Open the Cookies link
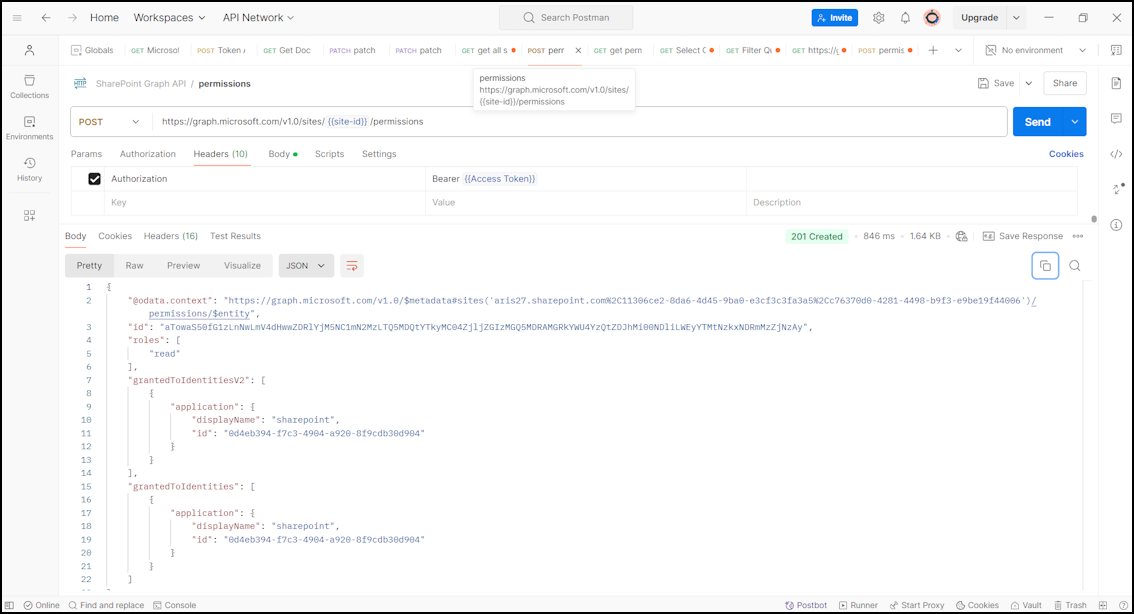This screenshot has width=1134, height=614. [1066, 154]
